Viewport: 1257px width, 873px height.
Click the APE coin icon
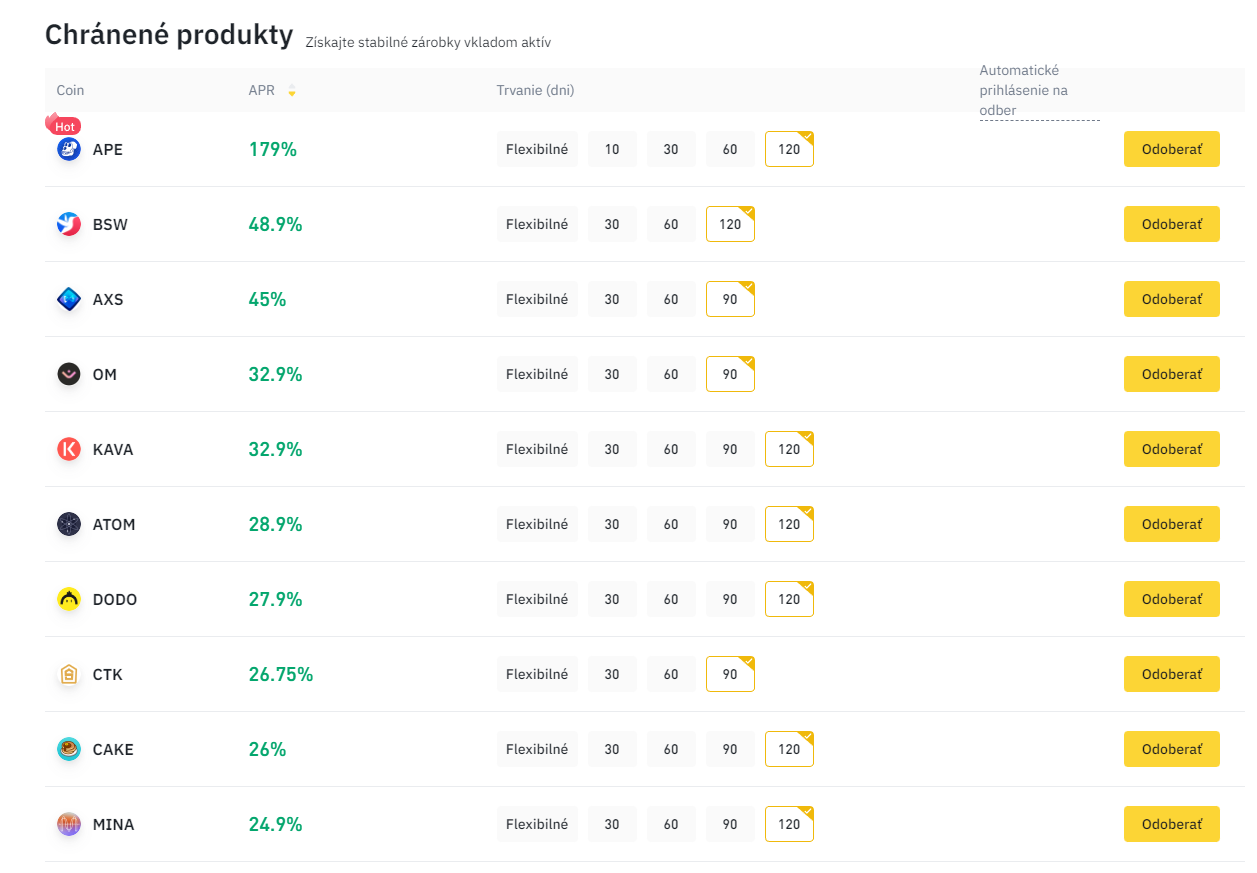(x=69, y=150)
